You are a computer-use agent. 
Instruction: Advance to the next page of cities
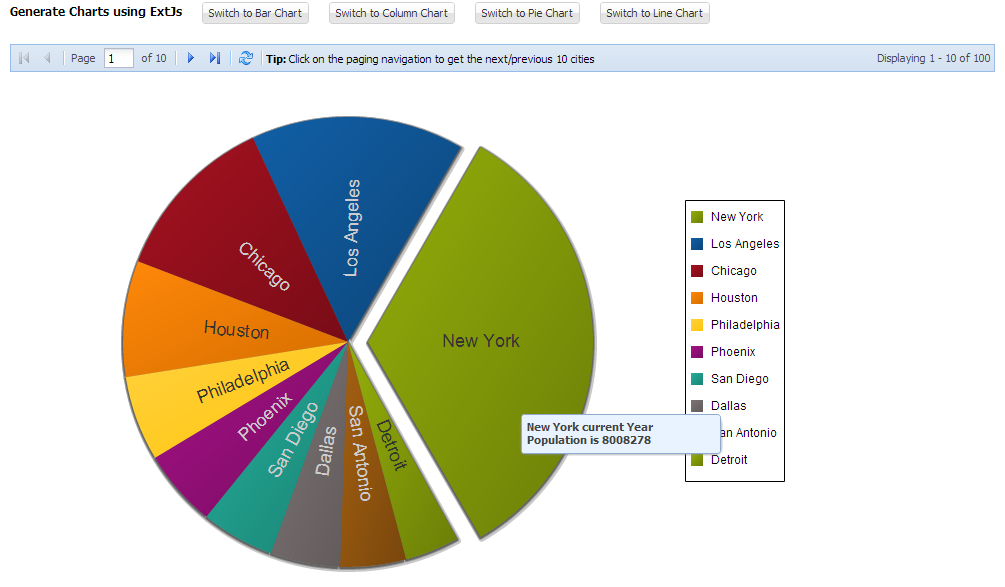click(190, 58)
